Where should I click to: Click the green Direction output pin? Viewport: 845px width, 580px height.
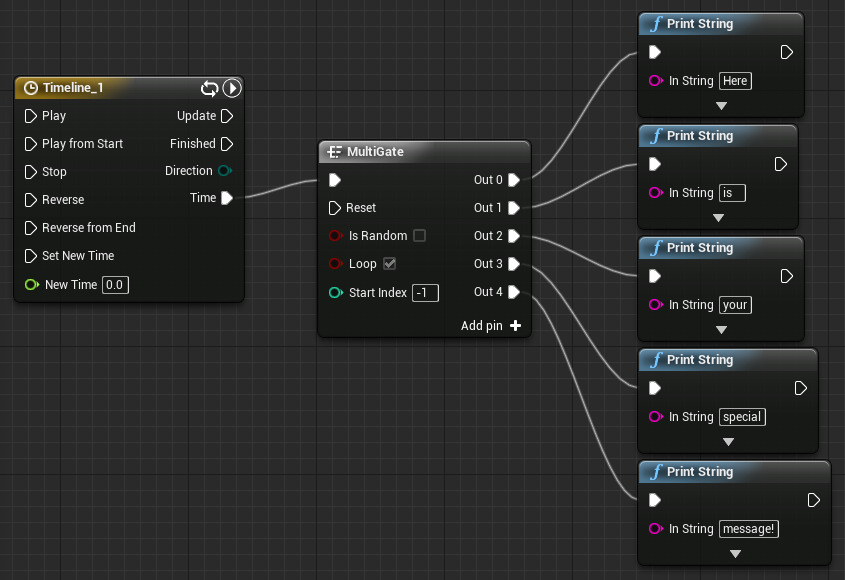click(x=225, y=171)
